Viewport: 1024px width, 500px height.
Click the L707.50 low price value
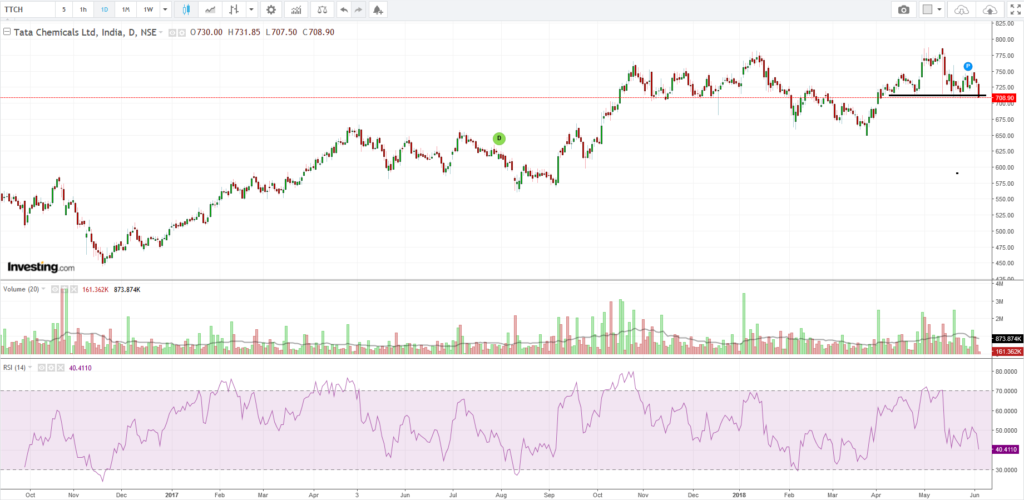282,32
